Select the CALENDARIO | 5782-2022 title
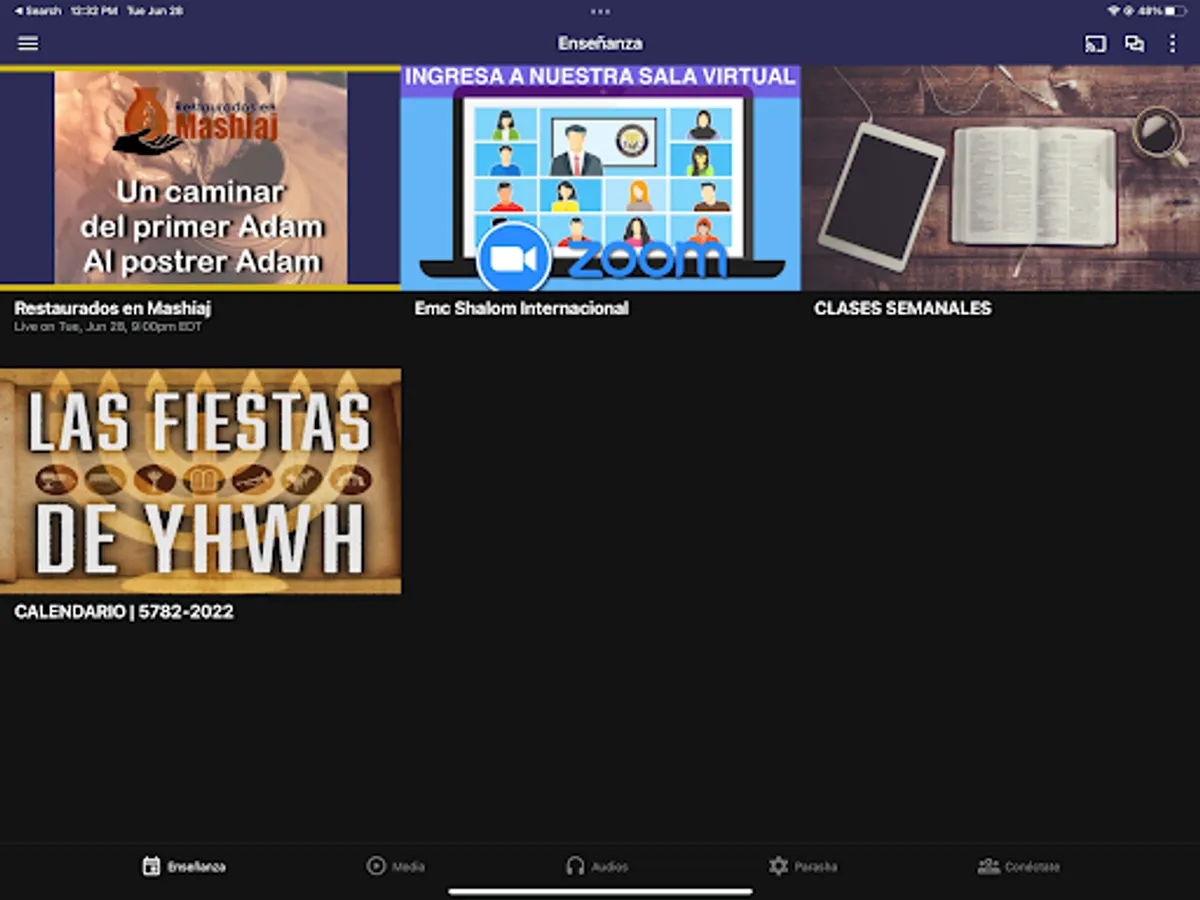The width and height of the screenshot is (1200, 900). (x=124, y=612)
